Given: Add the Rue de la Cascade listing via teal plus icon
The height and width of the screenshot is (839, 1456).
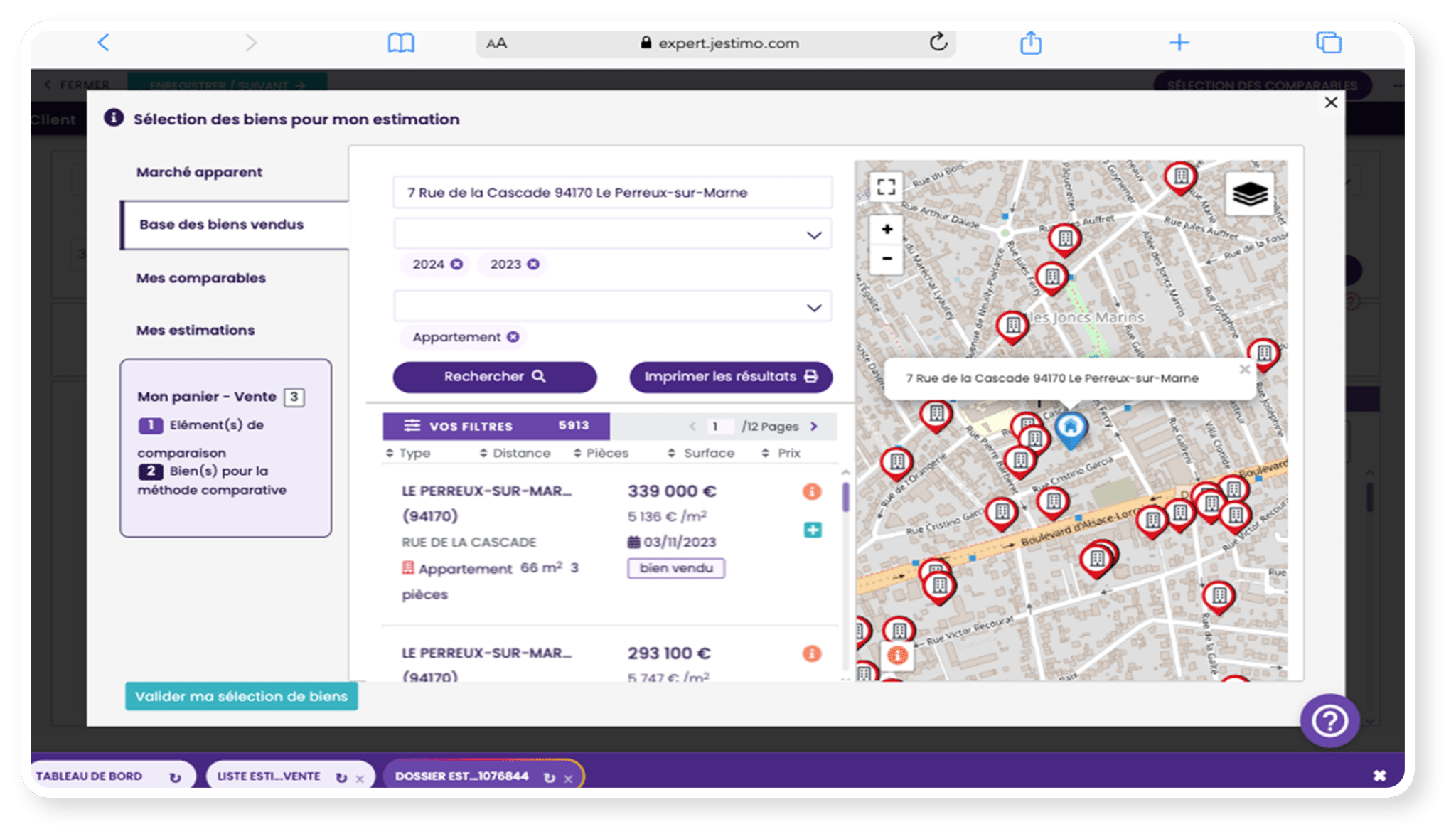Looking at the screenshot, I should [x=812, y=530].
